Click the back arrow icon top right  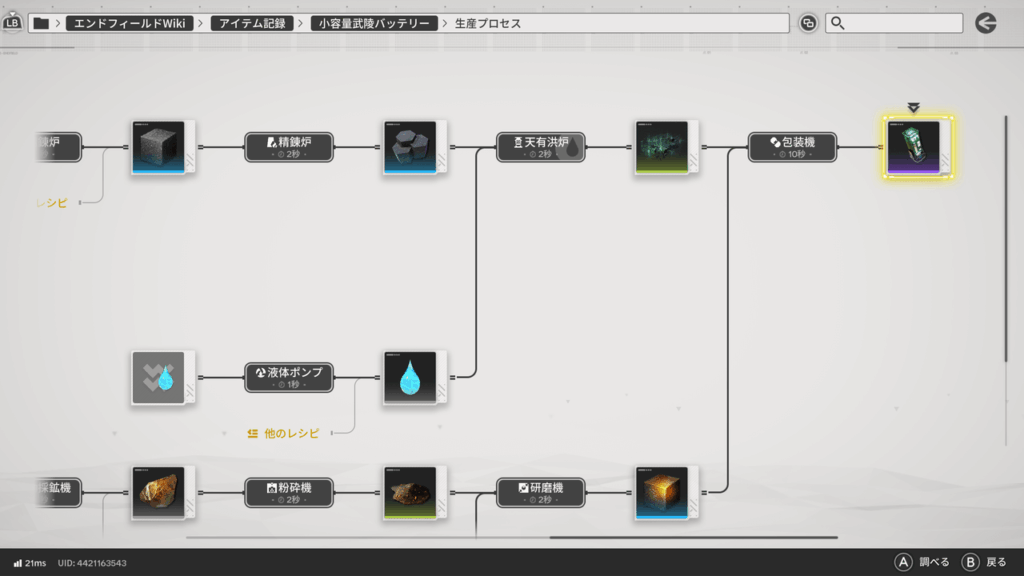986,23
